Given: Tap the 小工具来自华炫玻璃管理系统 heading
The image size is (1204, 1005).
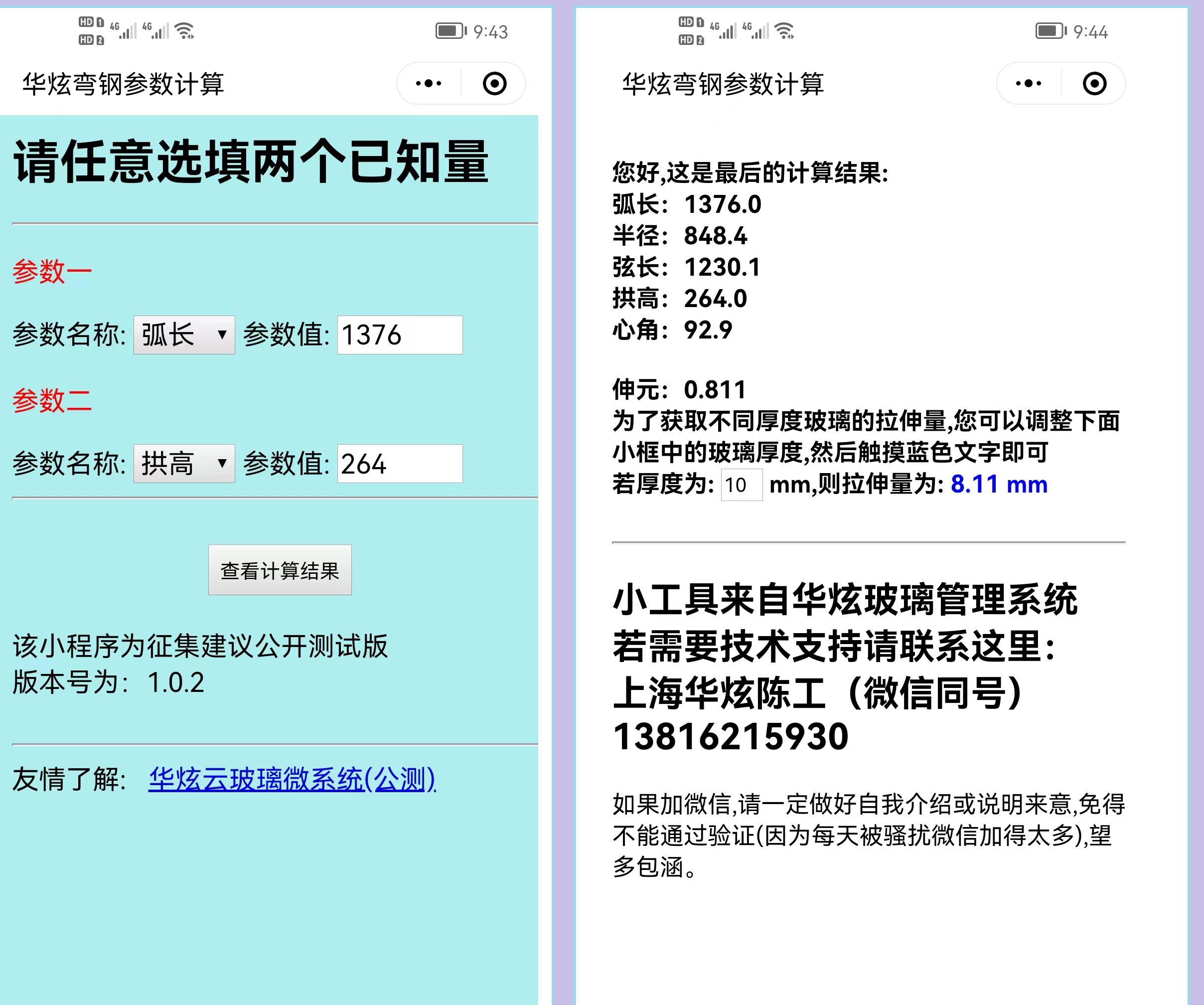Looking at the screenshot, I should pos(845,600).
